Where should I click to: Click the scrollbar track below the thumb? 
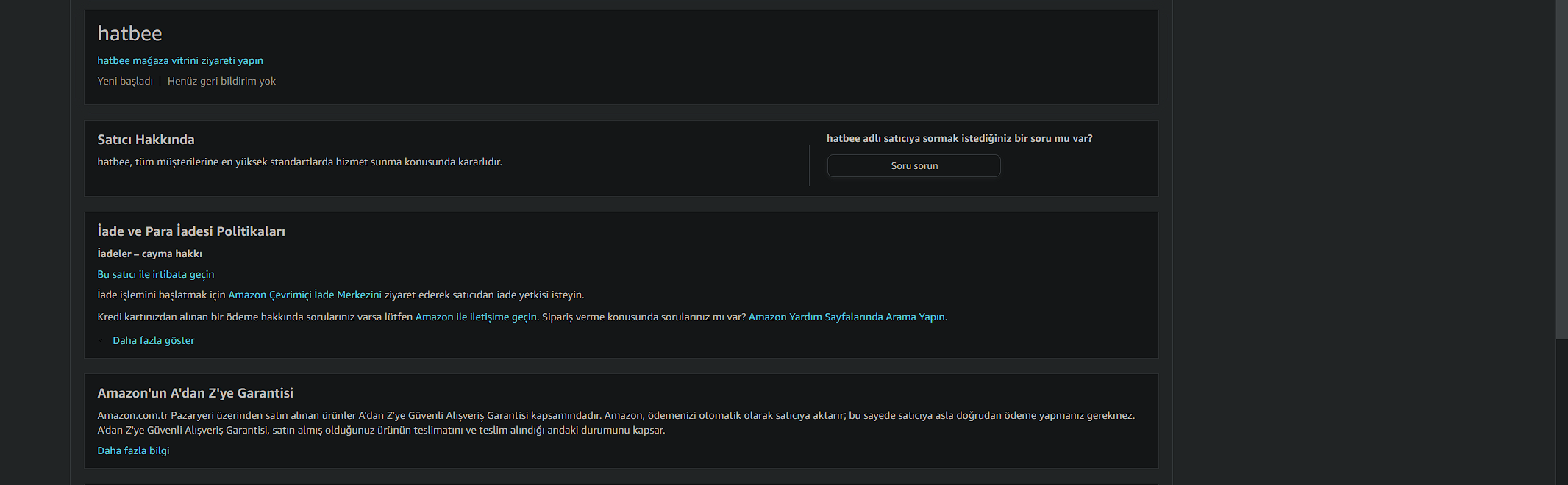pyautogui.click(x=1561, y=412)
